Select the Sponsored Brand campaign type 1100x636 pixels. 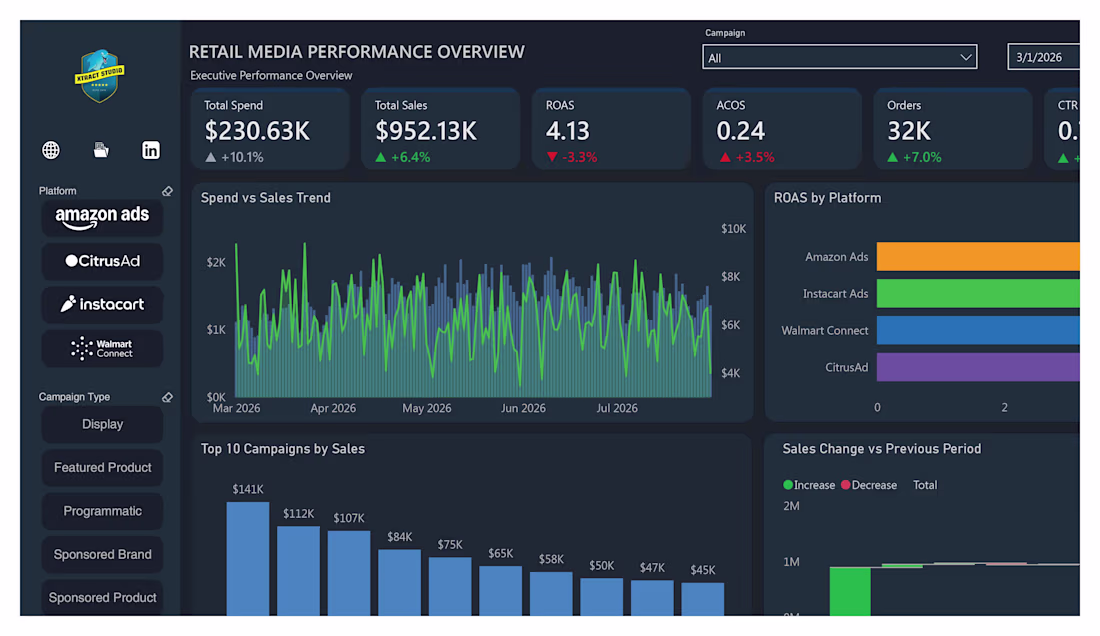[102, 555]
